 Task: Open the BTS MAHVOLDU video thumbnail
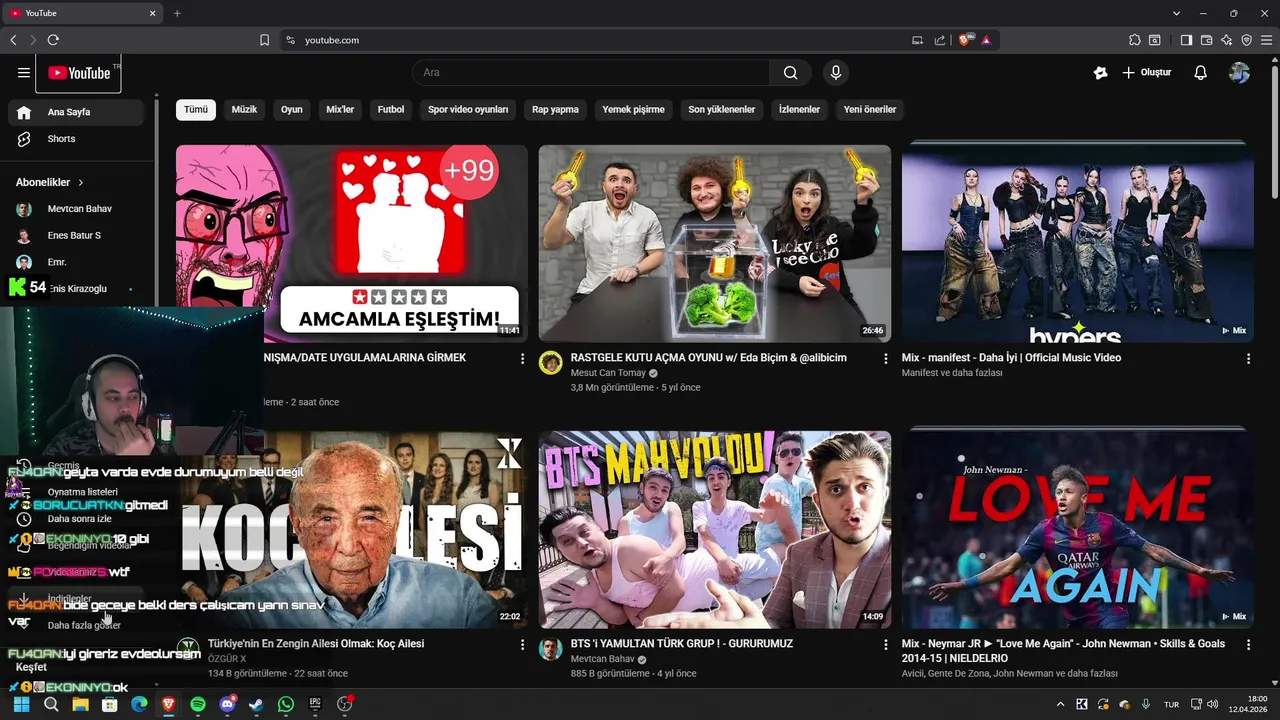point(715,529)
